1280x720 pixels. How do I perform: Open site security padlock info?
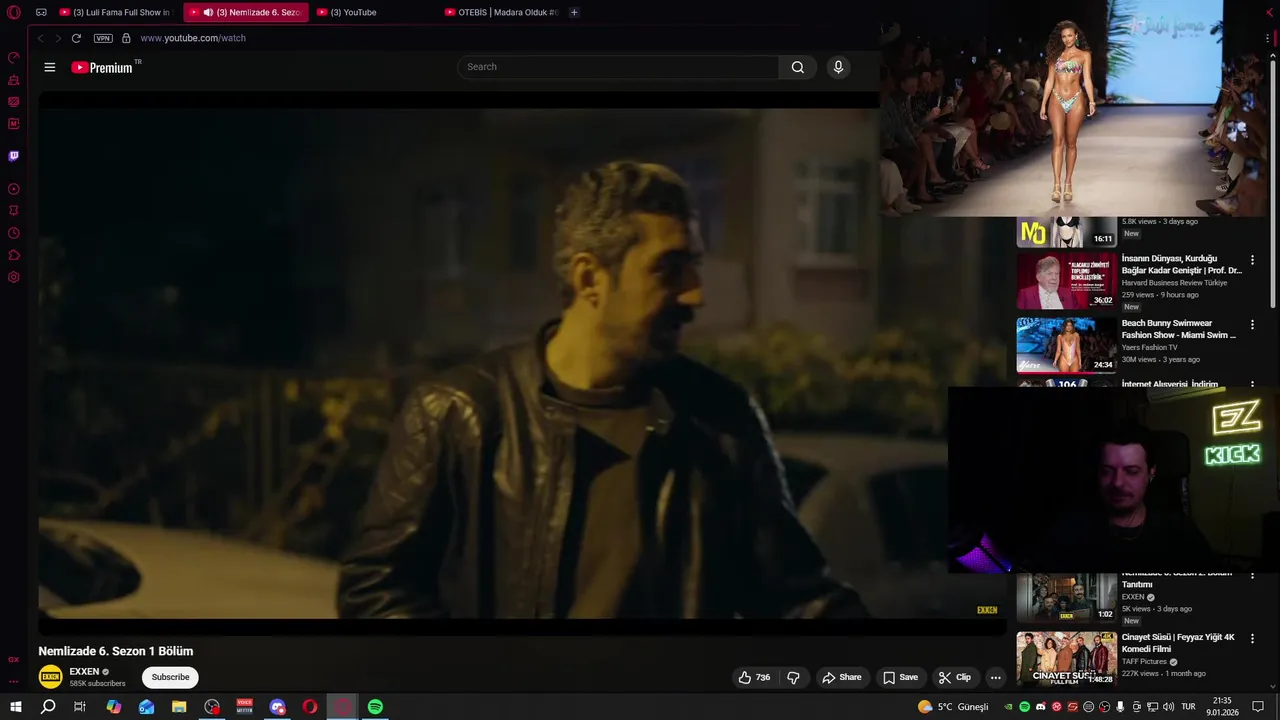(x=126, y=38)
